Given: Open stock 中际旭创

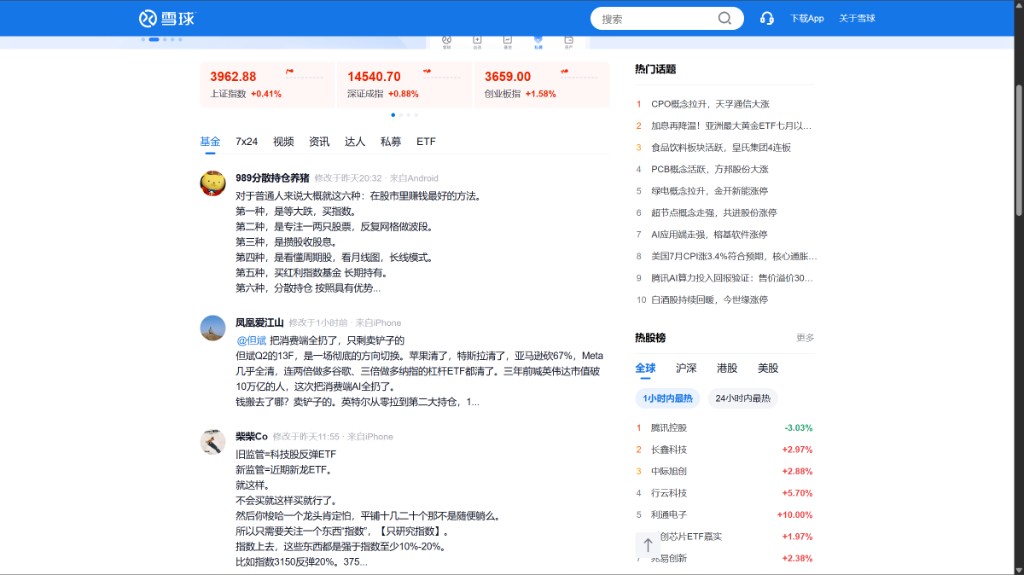Looking at the screenshot, I should pyautogui.click(x=669, y=471).
